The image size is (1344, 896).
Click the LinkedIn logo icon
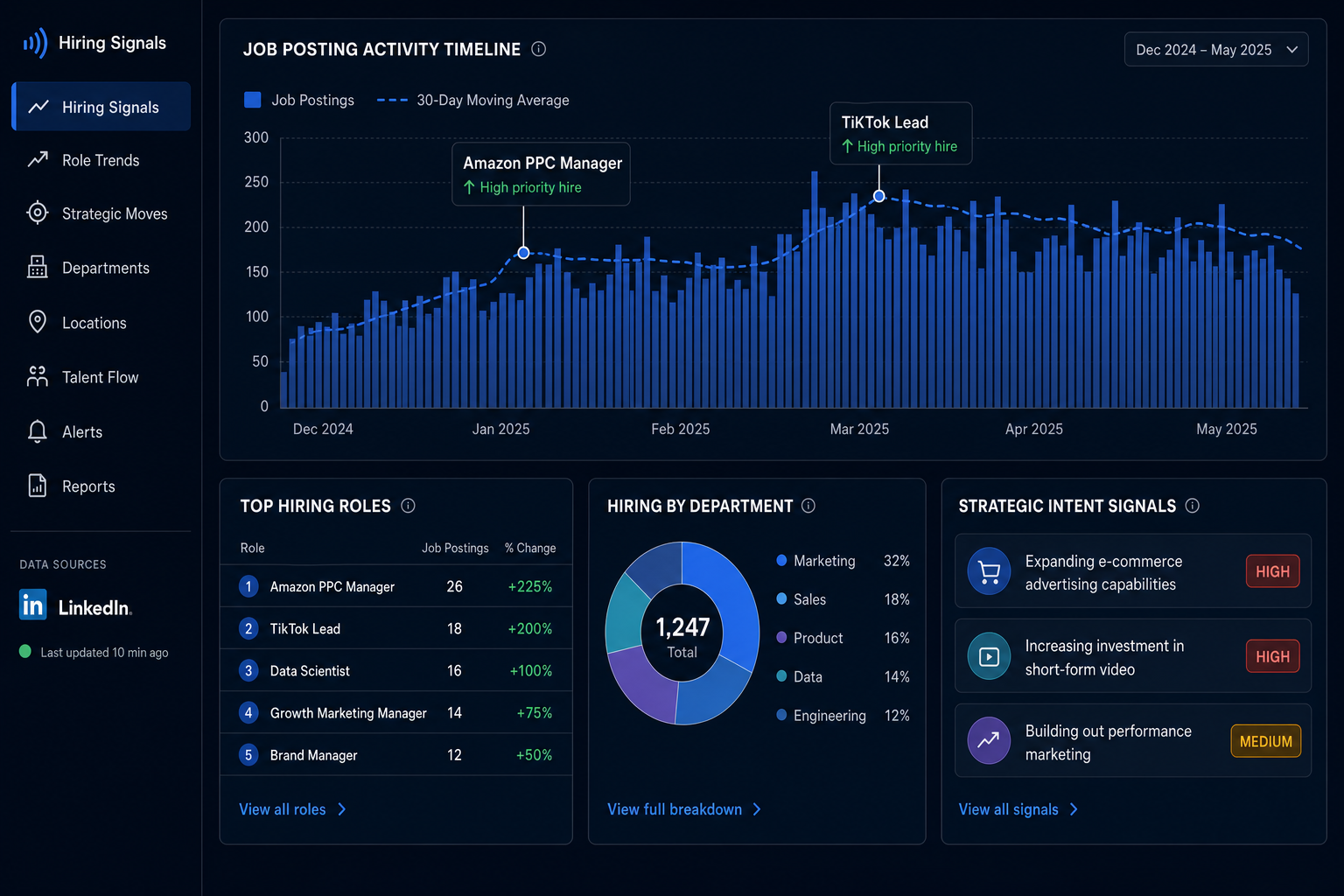pos(33,605)
